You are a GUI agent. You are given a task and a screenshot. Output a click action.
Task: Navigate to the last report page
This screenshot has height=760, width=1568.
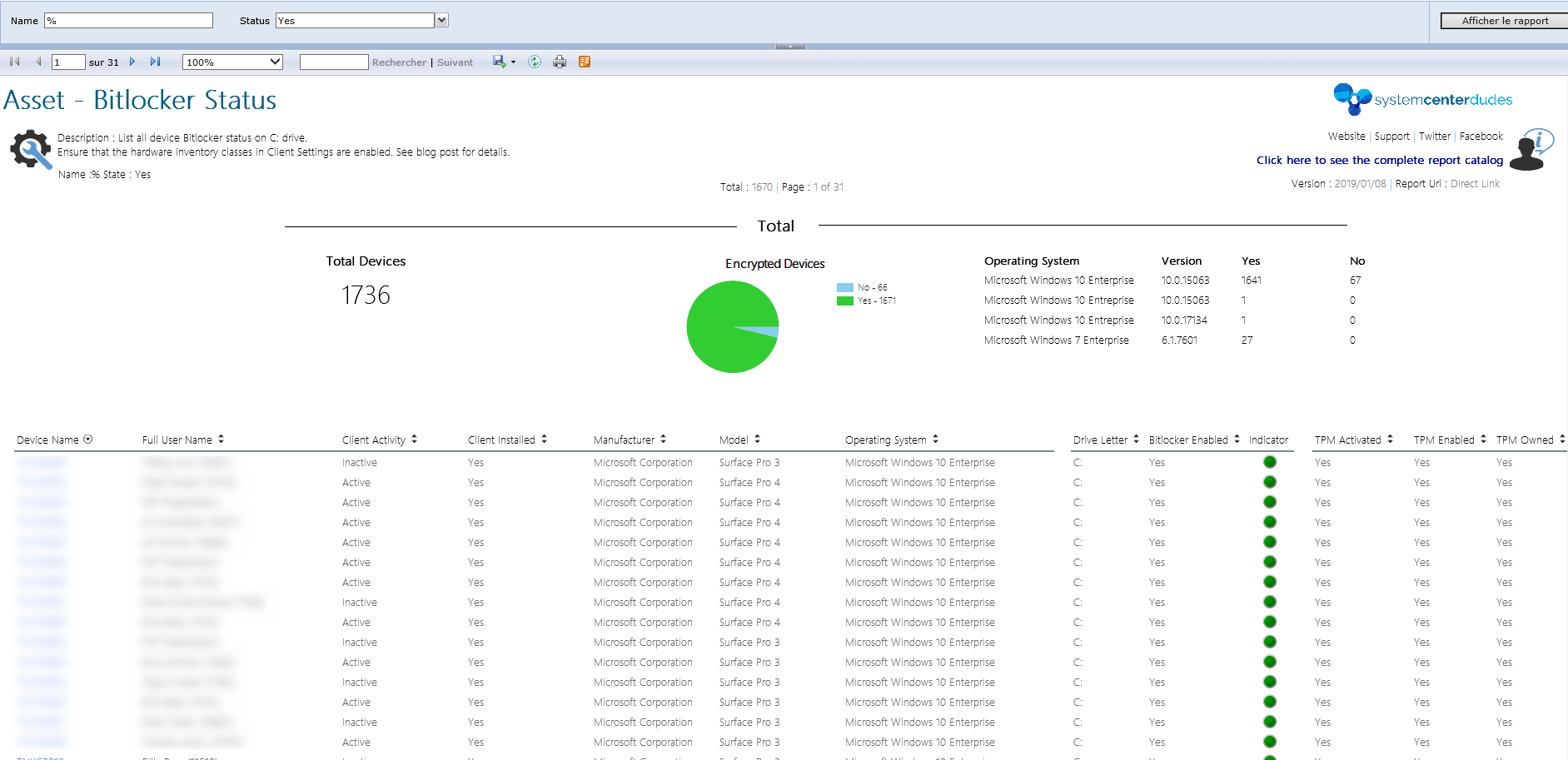(155, 61)
